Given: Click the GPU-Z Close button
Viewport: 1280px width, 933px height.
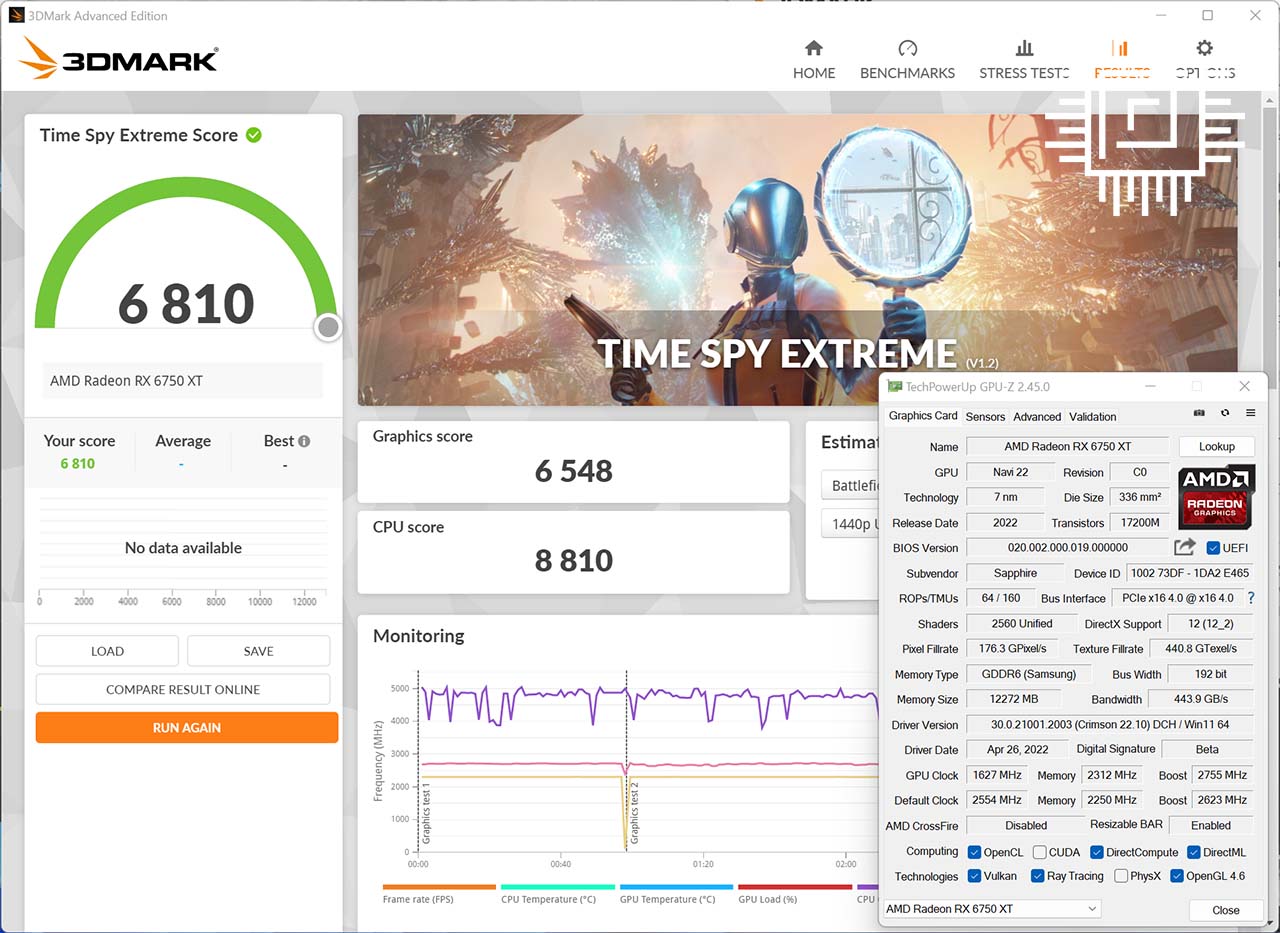Looking at the screenshot, I should 1225,910.
